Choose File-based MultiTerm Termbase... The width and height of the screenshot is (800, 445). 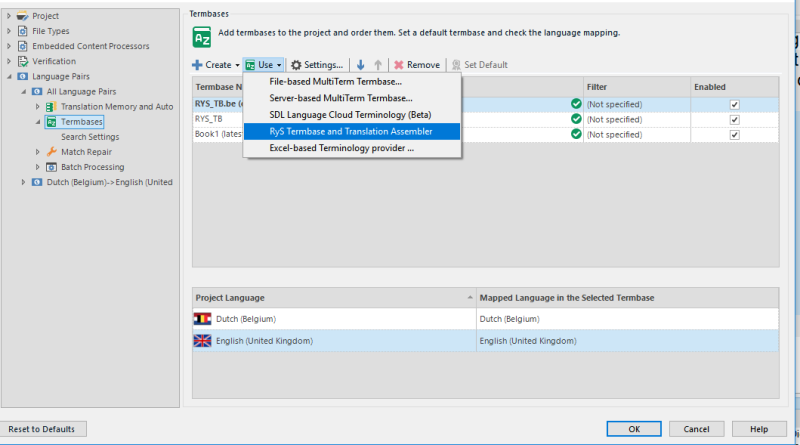point(352,82)
